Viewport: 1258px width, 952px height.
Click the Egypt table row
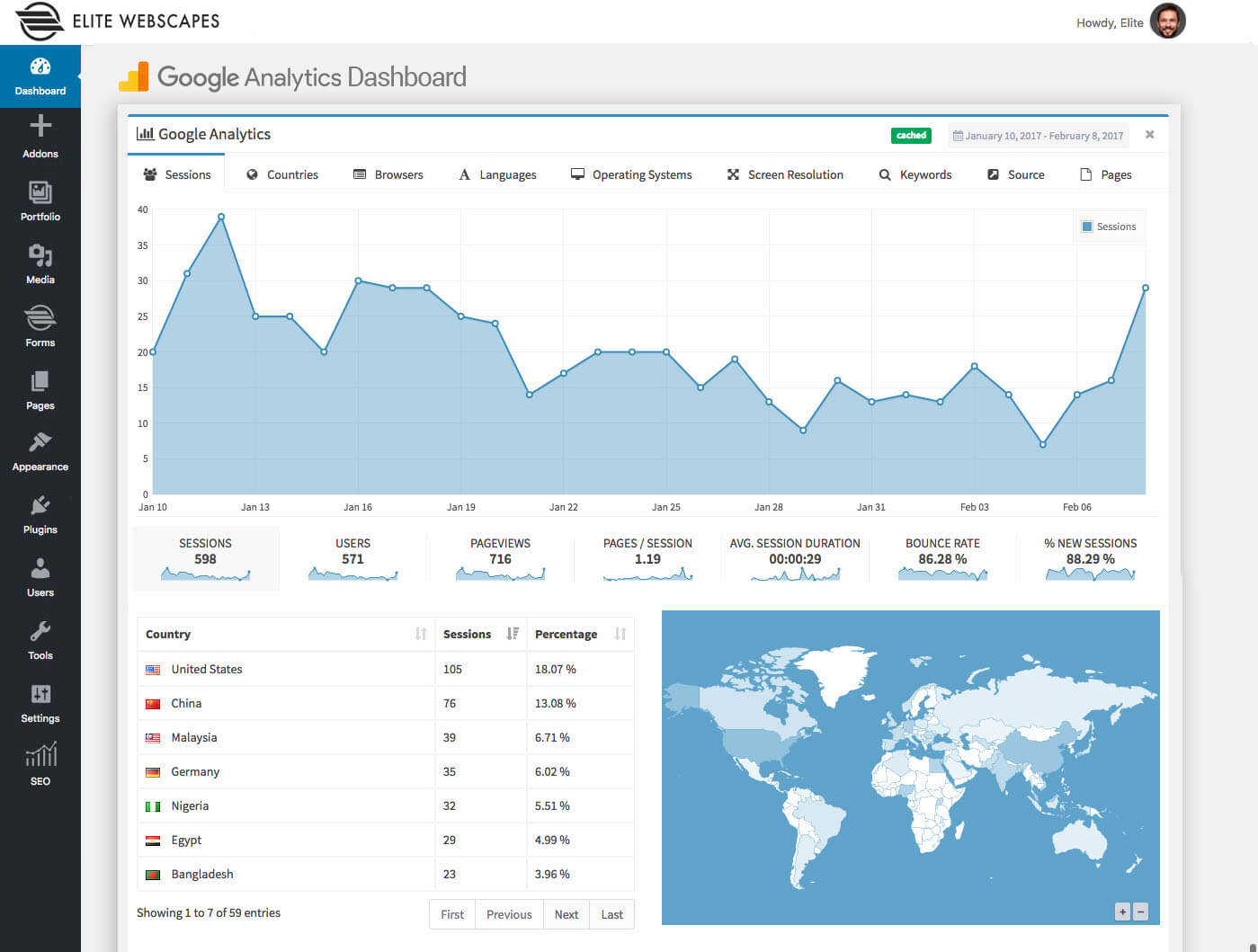pos(386,840)
